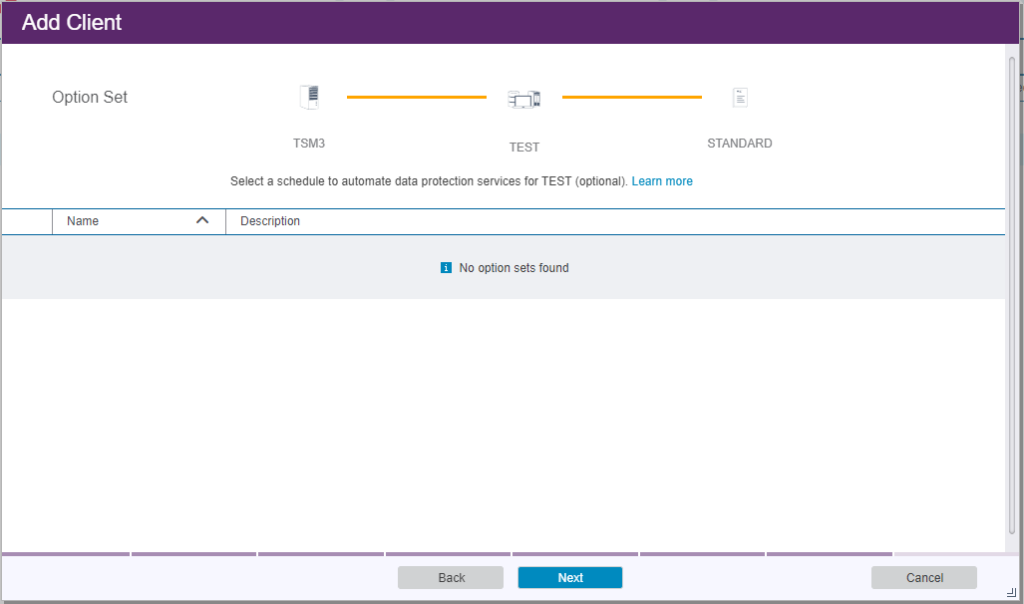Screen dimensions: 1024x604
Task: Select the TEST client icon
Action: (x=524, y=98)
